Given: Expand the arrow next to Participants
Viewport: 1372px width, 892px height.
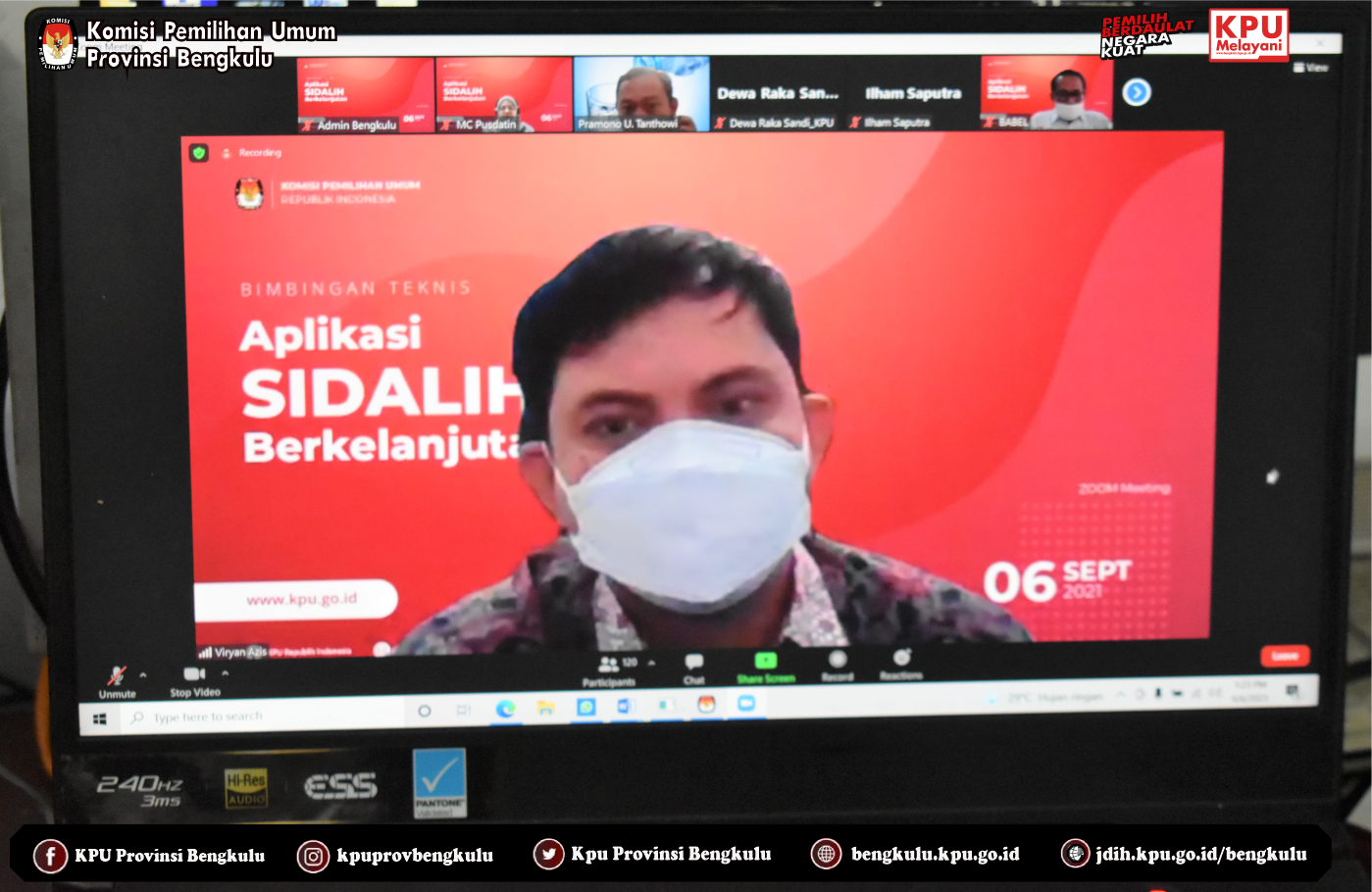Looking at the screenshot, I should 651,664.
